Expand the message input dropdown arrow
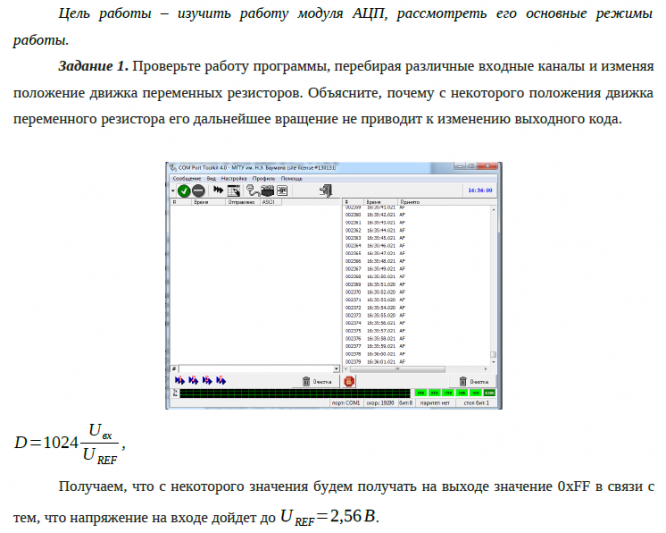Image resolution: width=666 pixels, height=533 pixels. pos(336,369)
